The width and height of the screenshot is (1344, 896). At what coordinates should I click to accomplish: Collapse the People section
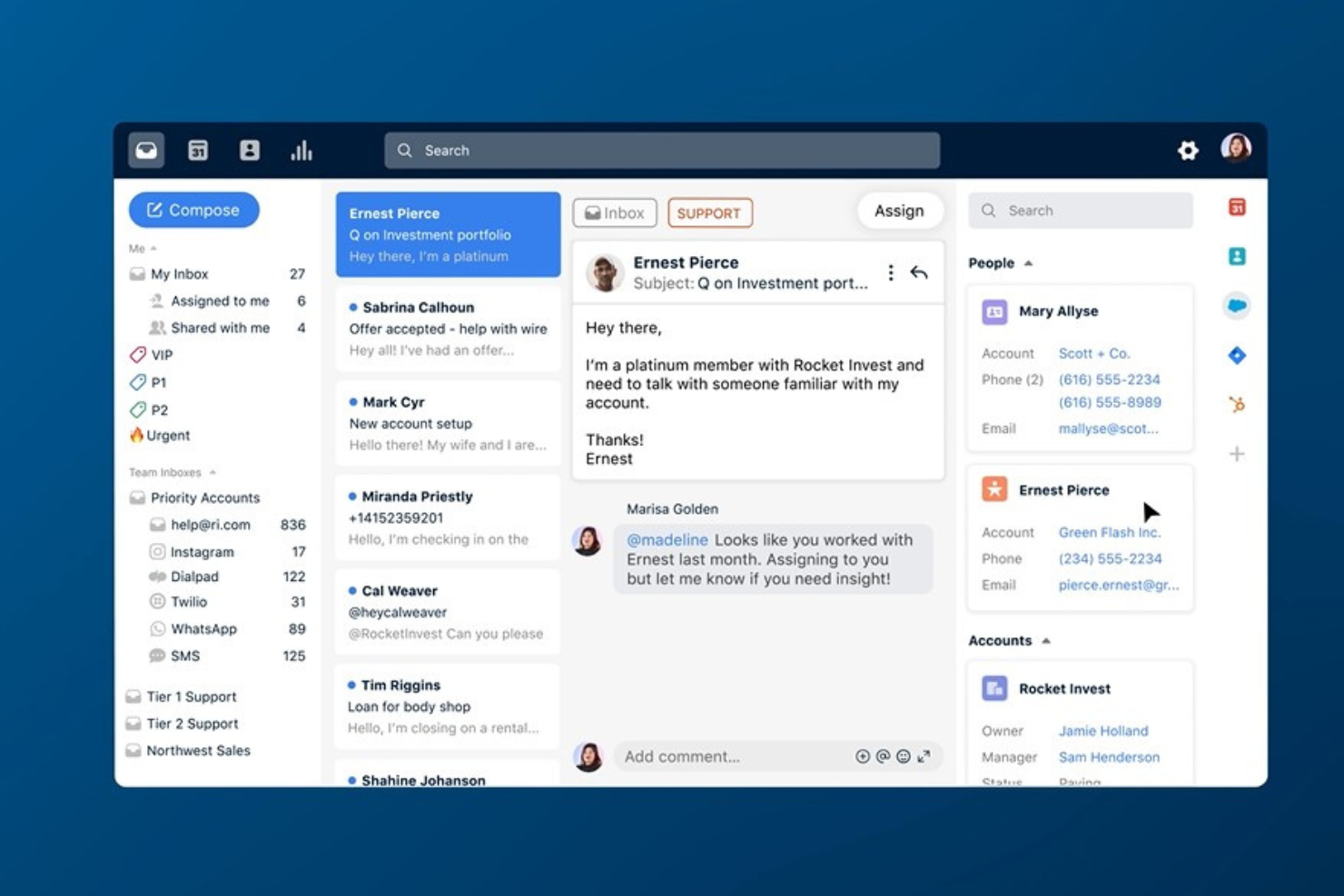[x=1029, y=263]
